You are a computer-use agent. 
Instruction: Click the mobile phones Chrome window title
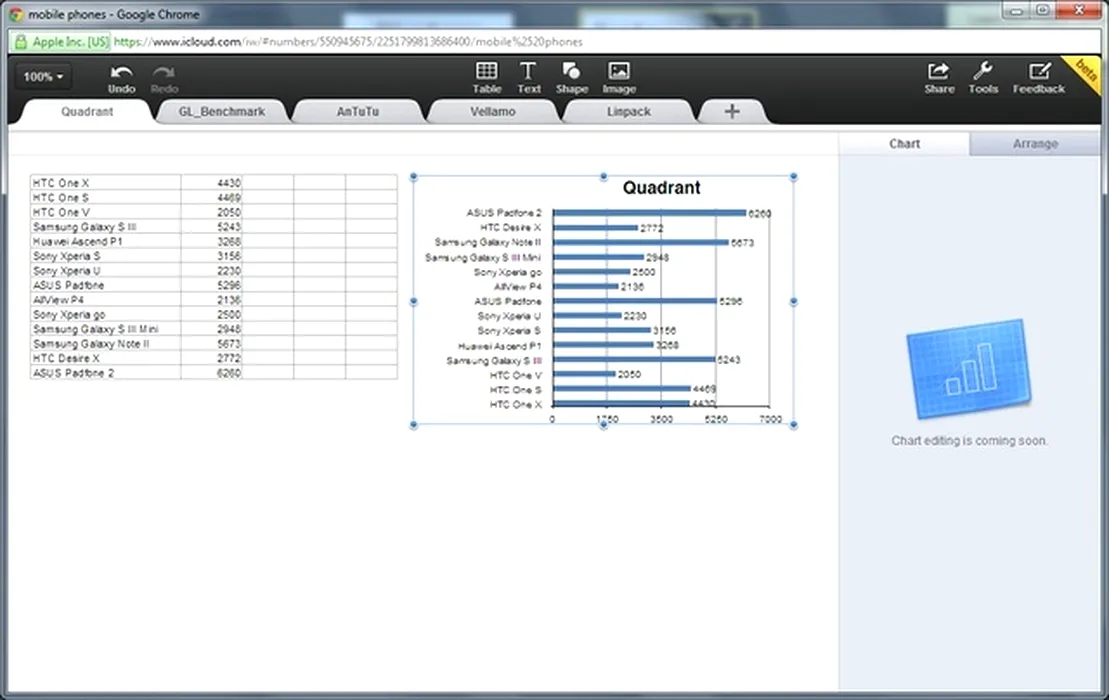(113, 14)
